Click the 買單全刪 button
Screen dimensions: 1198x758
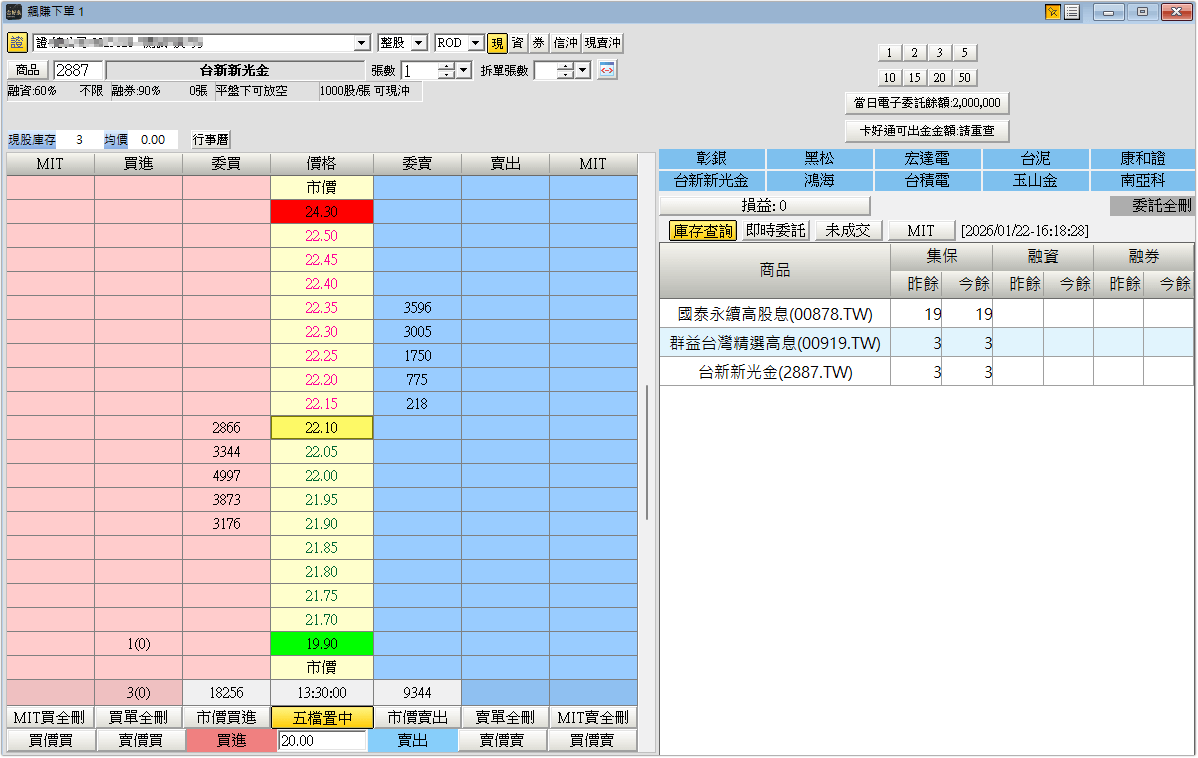[138, 718]
